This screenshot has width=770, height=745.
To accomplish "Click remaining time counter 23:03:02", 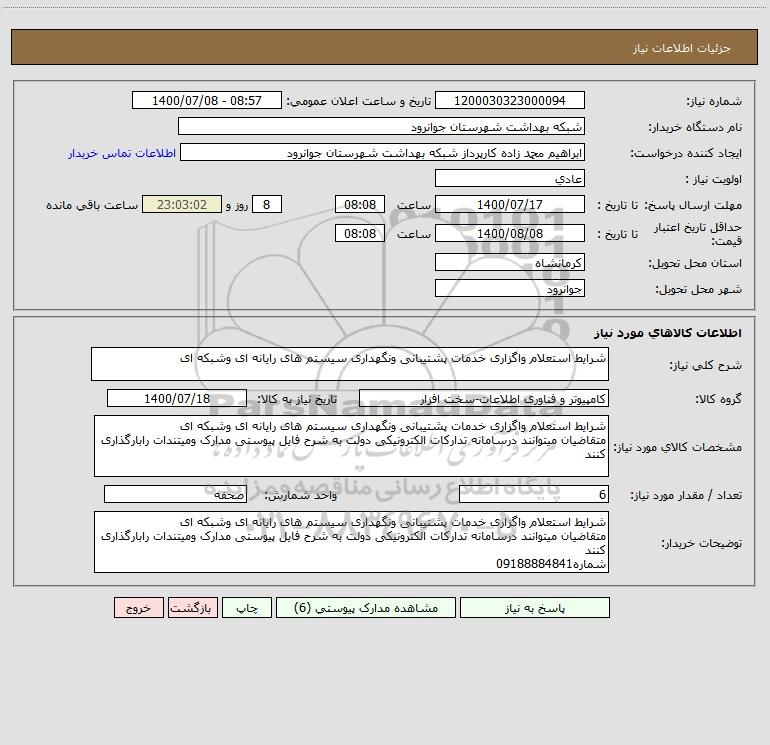I will coord(182,204).
